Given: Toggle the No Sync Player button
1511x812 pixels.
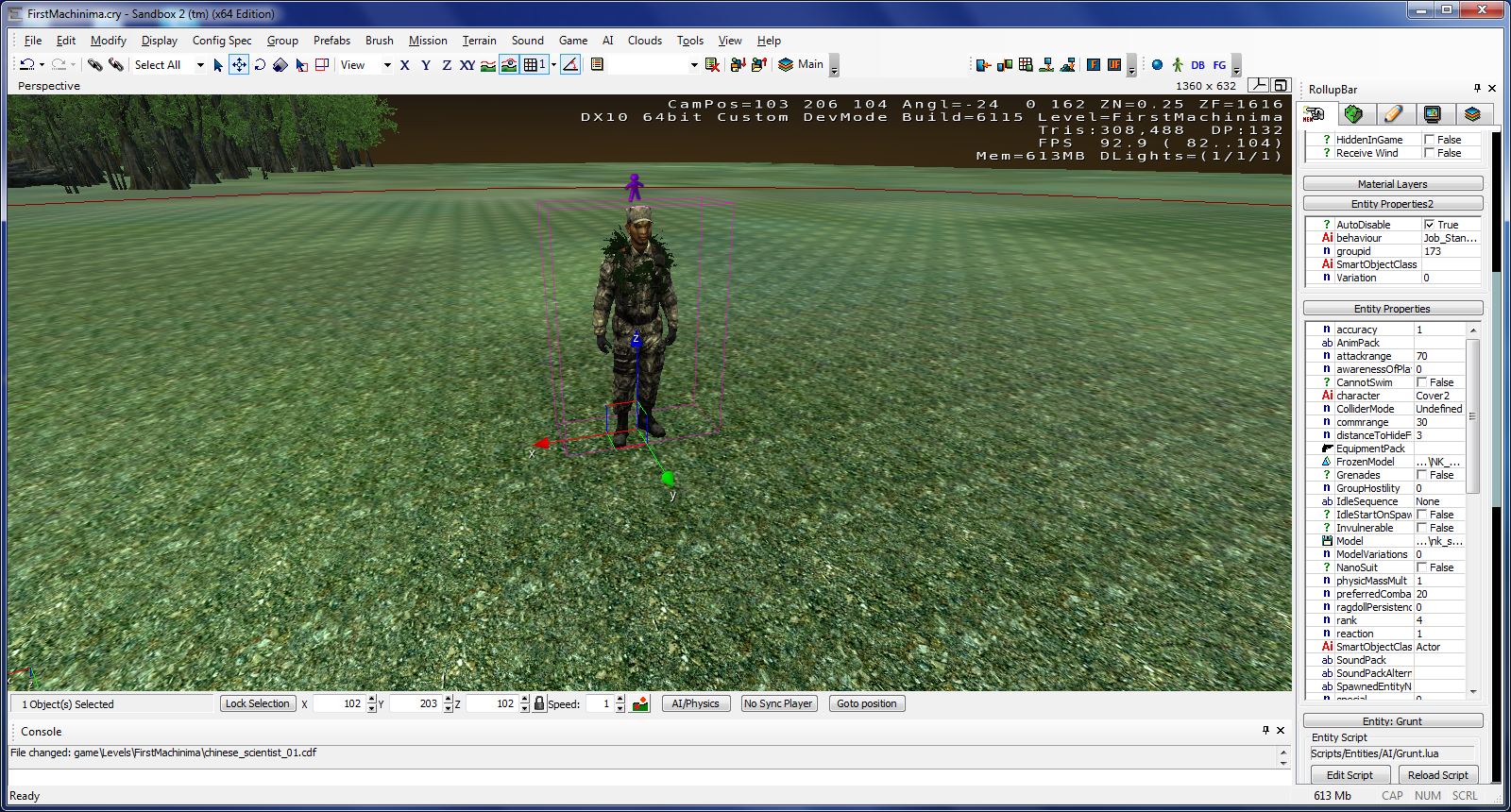Looking at the screenshot, I should (778, 703).
